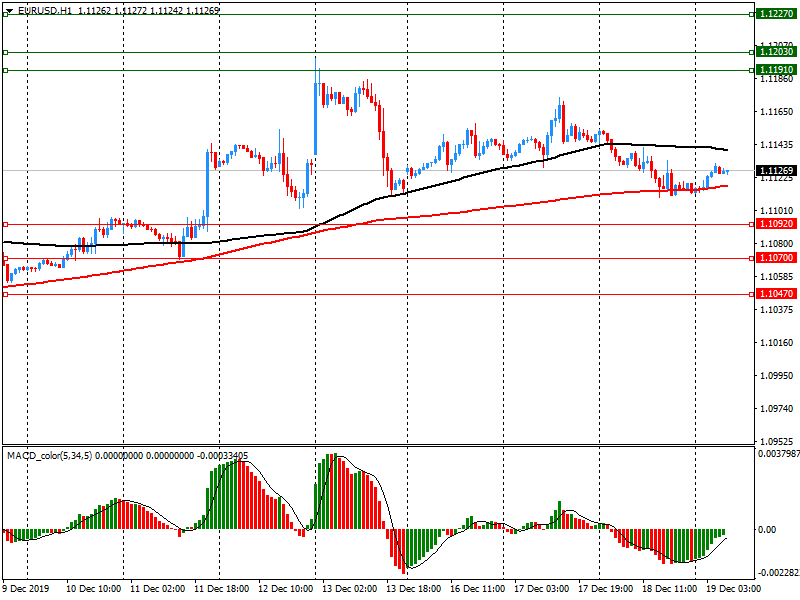Click the 16 Dec 11:00 time label

(x=478, y=589)
